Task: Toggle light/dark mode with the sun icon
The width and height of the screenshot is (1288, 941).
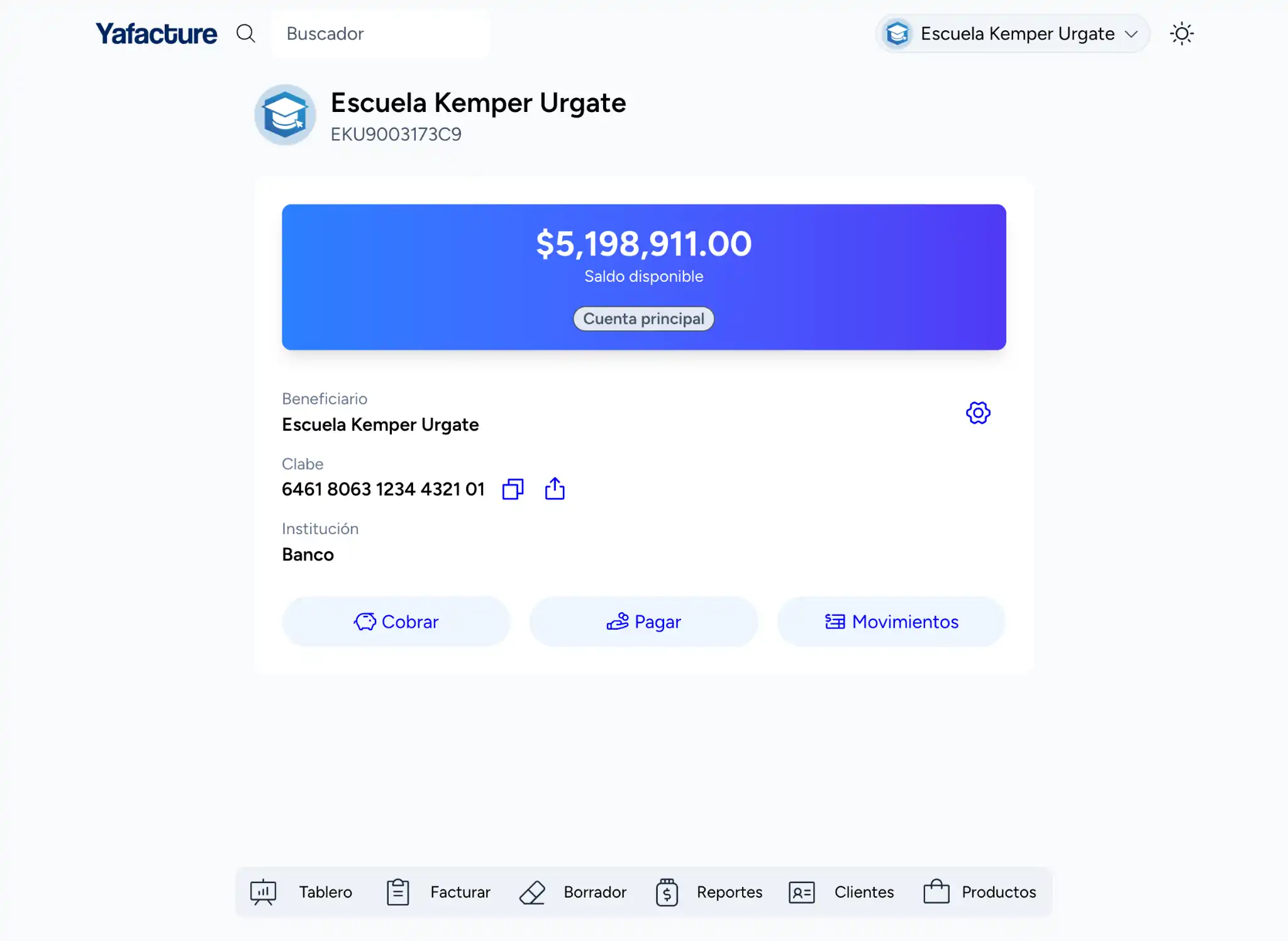Action: click(x=1182, y=33)
